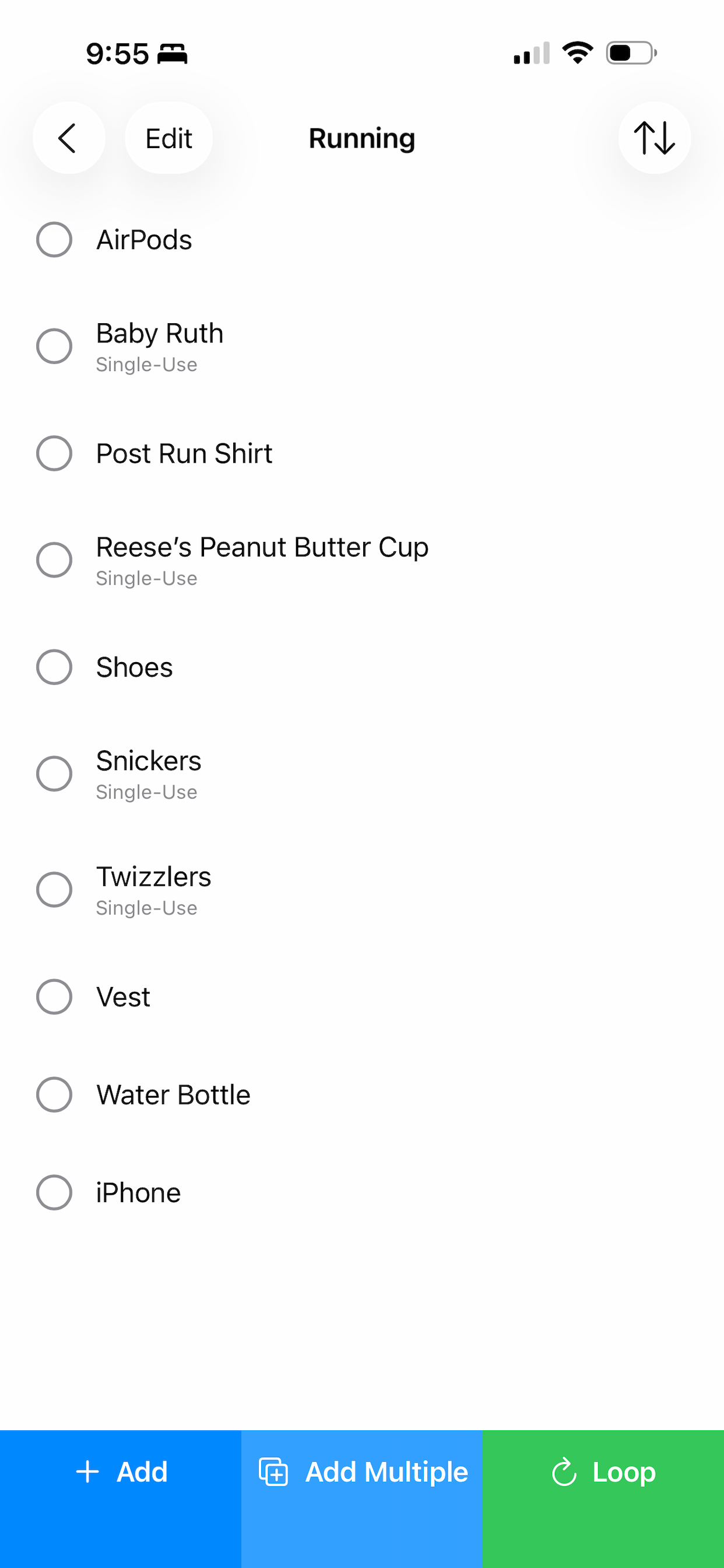Open the Water Bottle list item
Screen dimensions: 724x1568
[x=362, y=1095]
